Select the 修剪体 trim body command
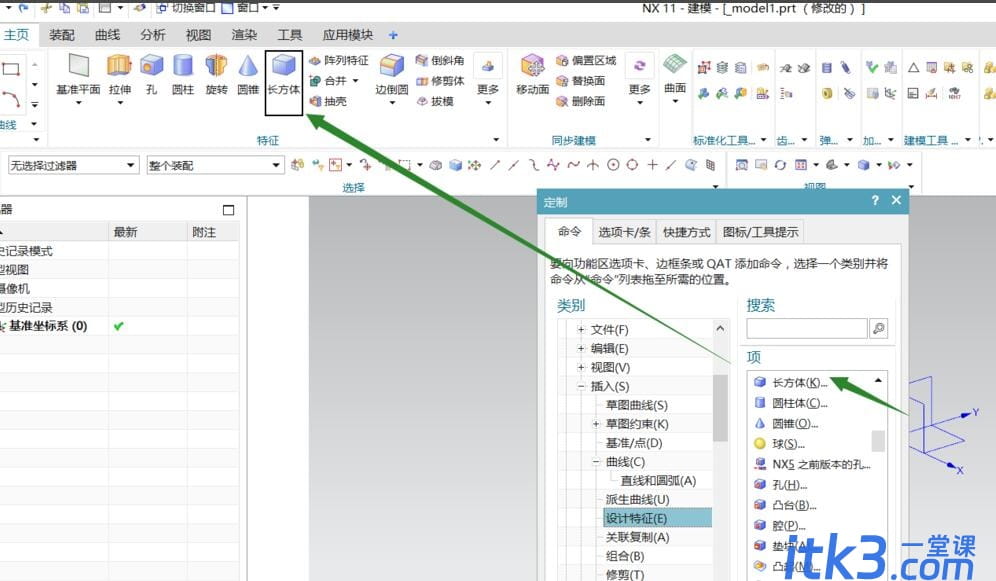The image size is (996, 581). (x=440, y=81)
